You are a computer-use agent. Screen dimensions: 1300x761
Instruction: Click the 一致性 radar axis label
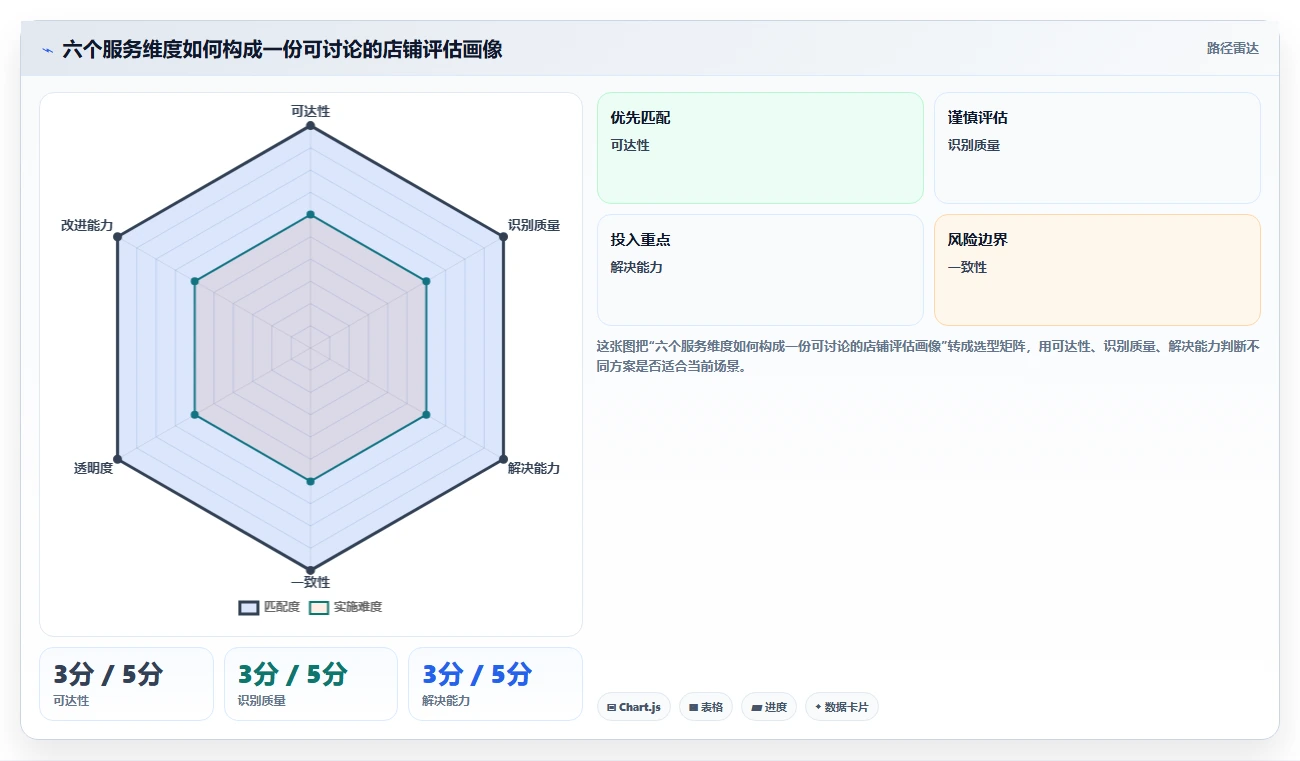pos(310,582)
